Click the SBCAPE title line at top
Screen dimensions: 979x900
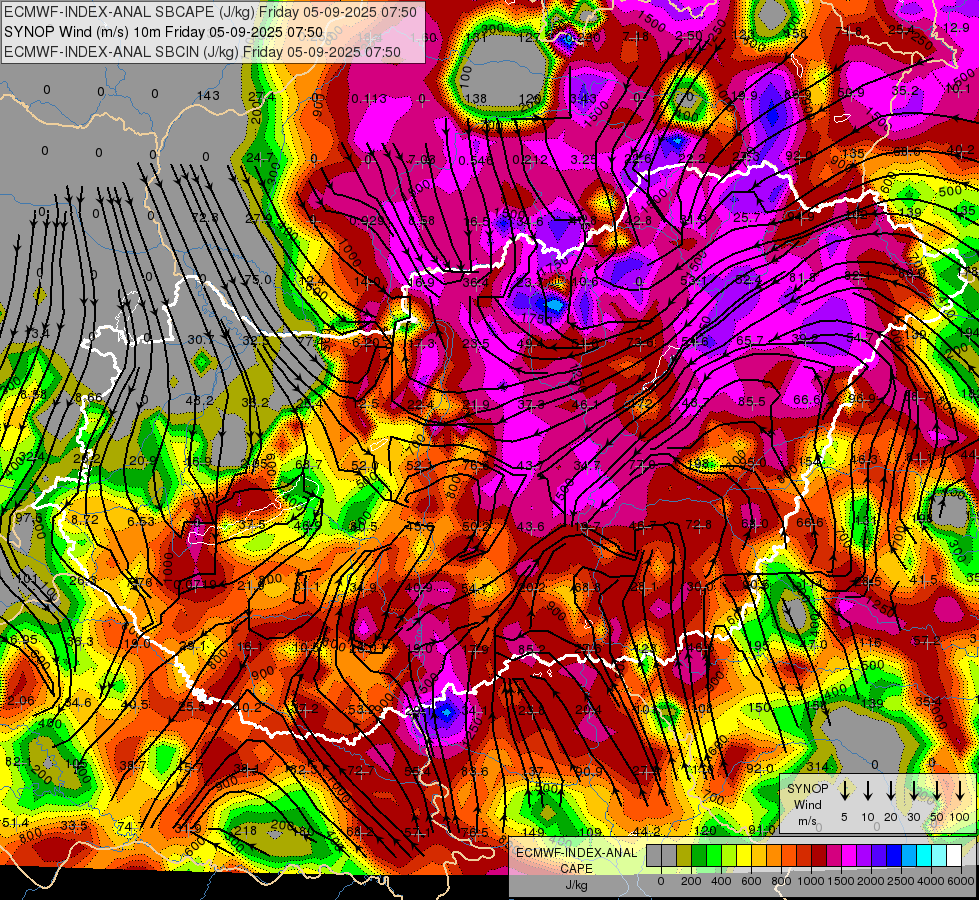(210, 12)
